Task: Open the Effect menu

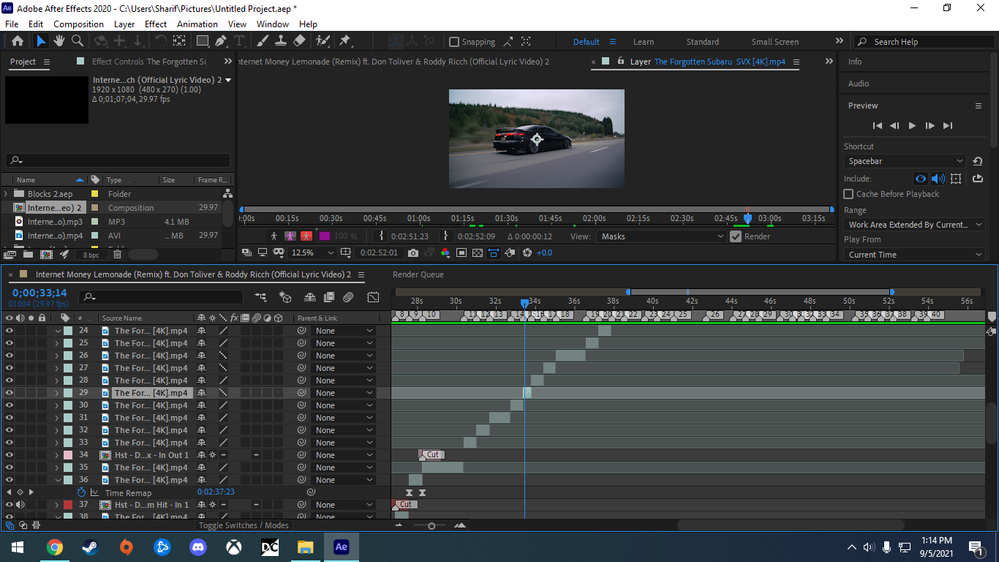Action: pos(155,24)
